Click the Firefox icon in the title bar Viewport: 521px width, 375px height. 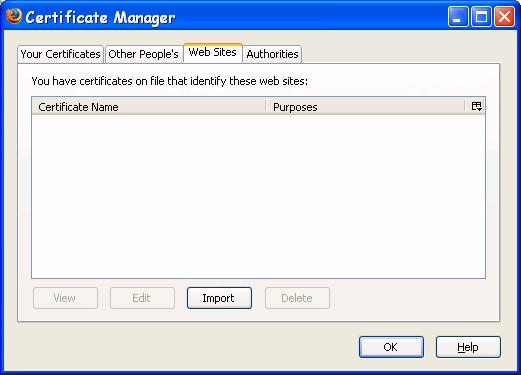[14, 16]
